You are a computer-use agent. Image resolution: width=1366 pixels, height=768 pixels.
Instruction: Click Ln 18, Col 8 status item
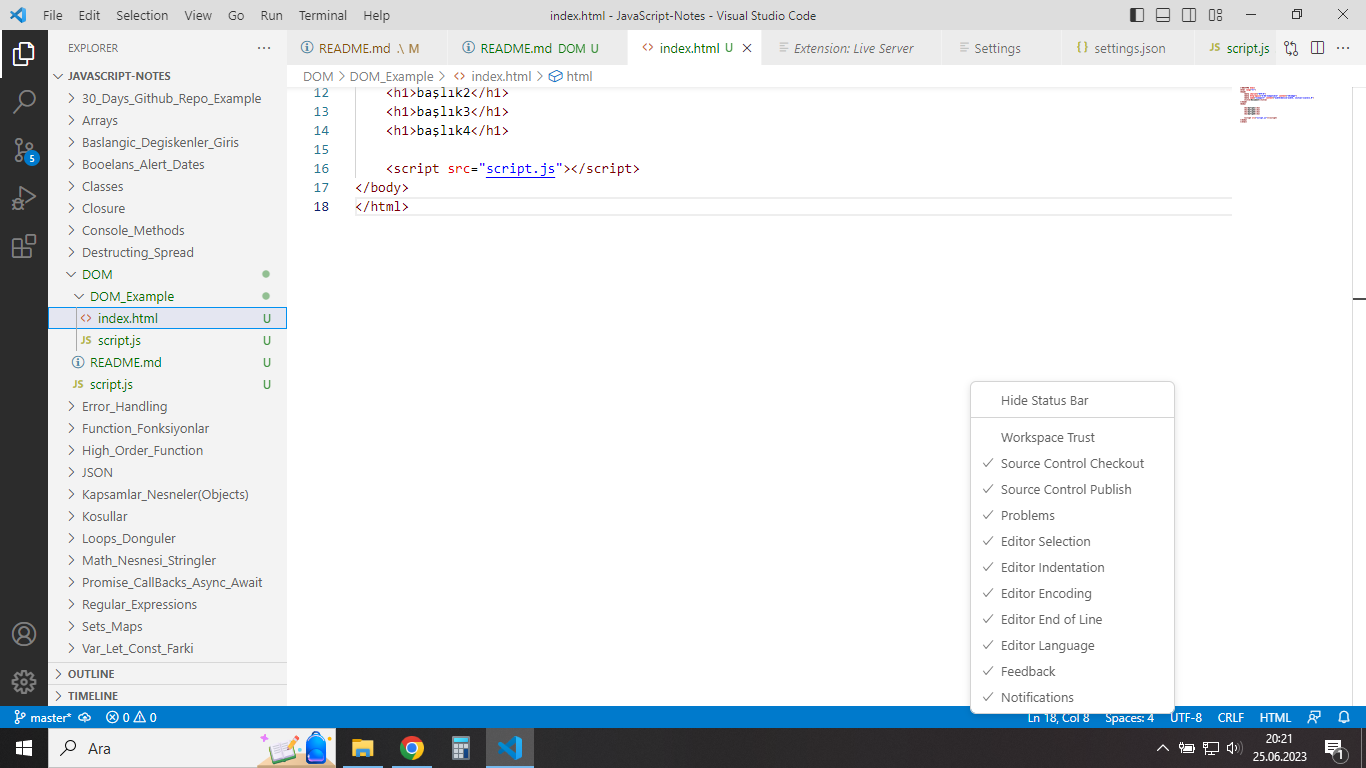pos(1058,717)
